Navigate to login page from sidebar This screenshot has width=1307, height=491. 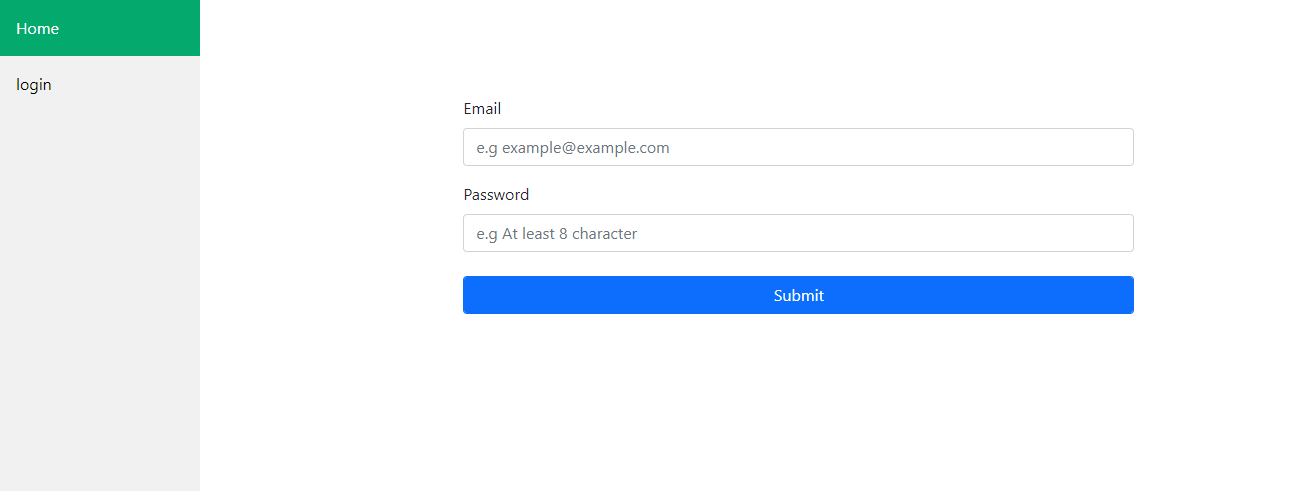(100, 84)
